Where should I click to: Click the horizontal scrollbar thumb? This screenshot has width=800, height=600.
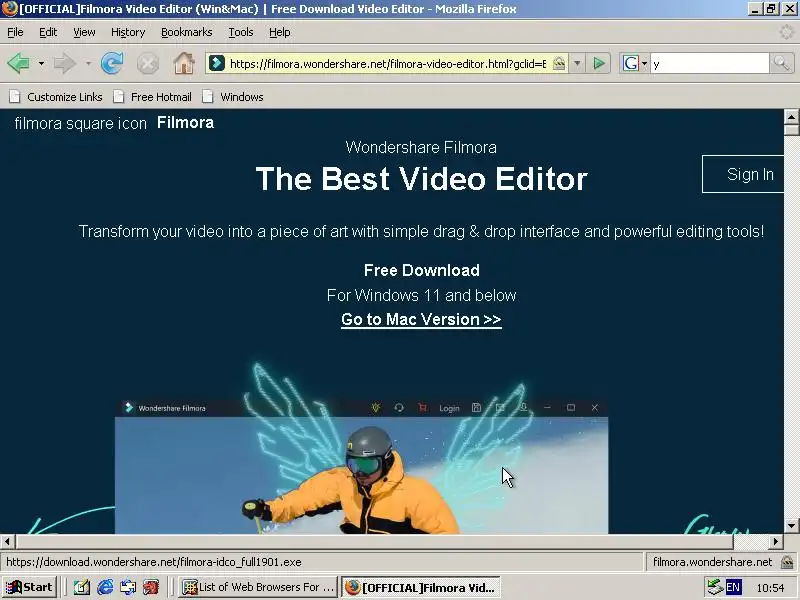click(374, 541)
